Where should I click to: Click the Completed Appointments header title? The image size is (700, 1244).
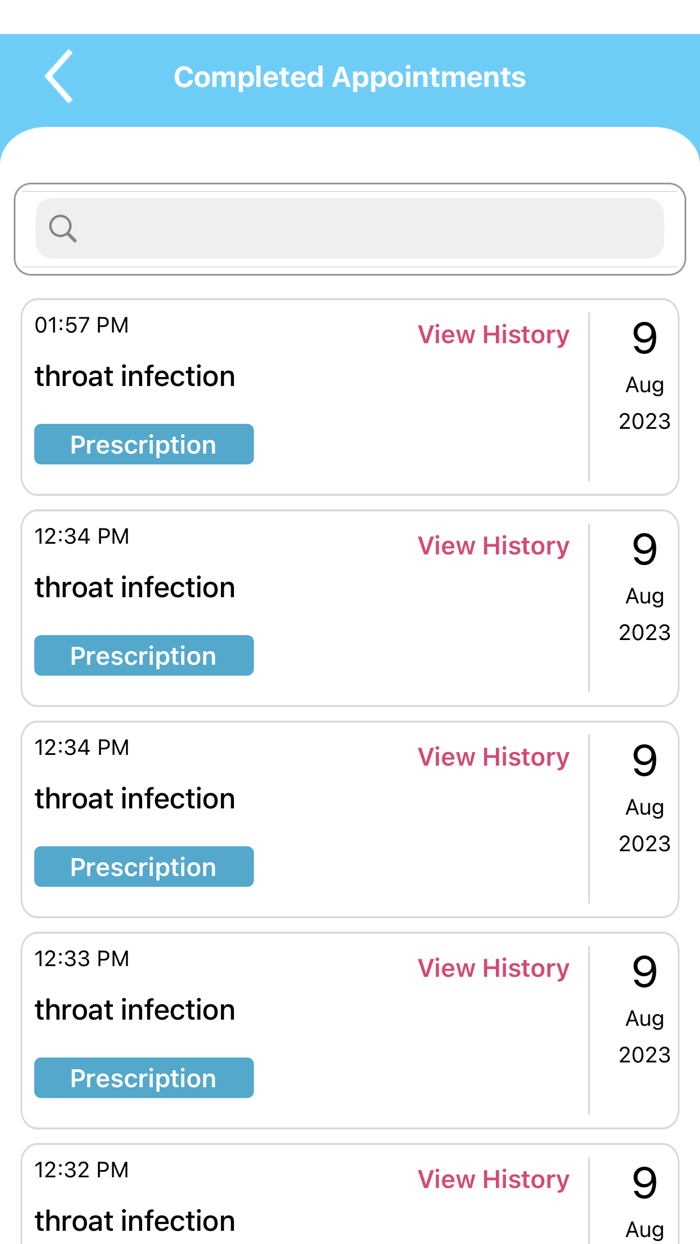pyautogui.click(x=350, y=77)
